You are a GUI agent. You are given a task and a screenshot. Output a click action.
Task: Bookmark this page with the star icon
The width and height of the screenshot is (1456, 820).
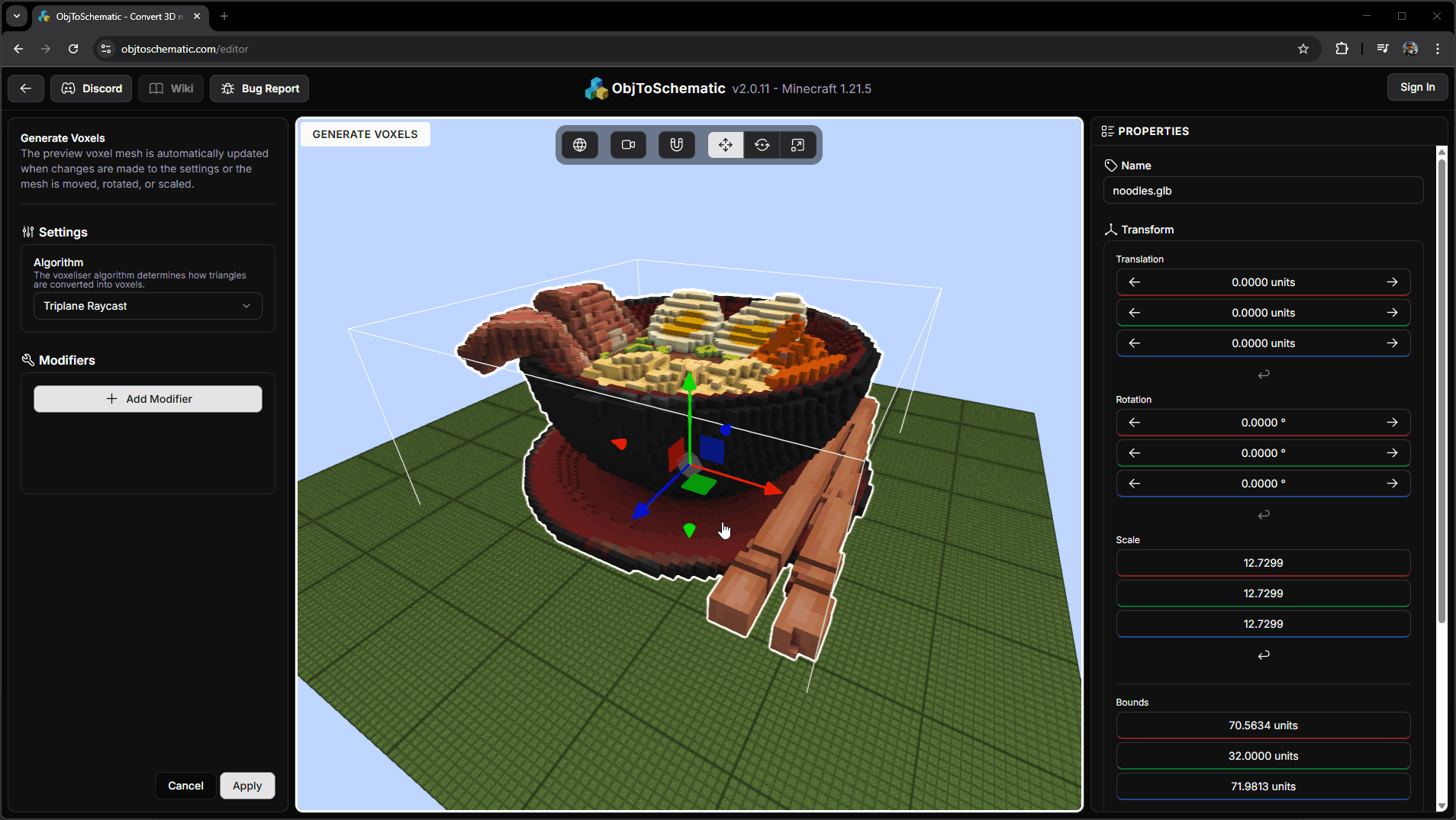click(1303, 49)
